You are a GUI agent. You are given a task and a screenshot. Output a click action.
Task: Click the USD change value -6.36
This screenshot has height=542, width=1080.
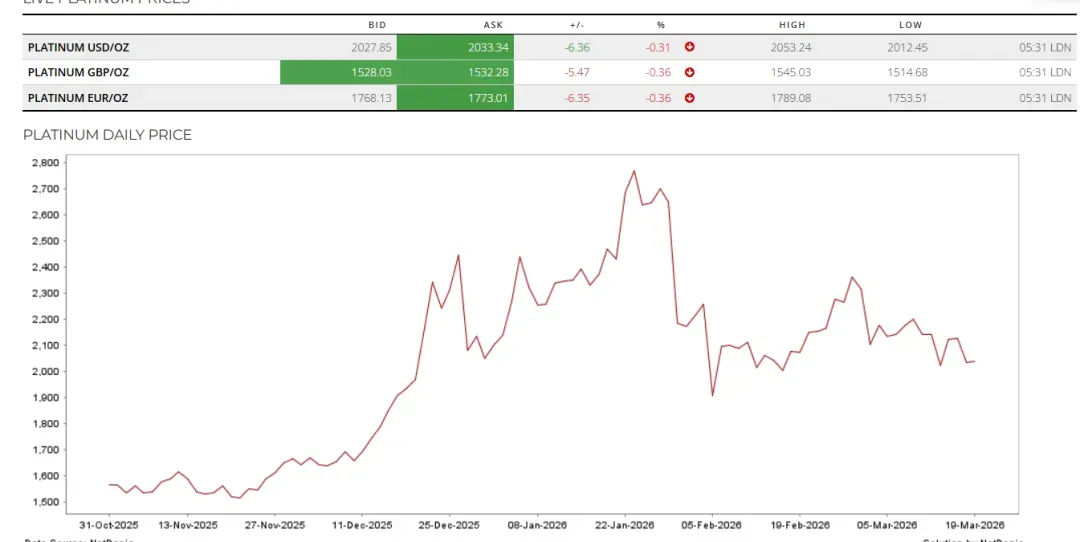point(577,48)
